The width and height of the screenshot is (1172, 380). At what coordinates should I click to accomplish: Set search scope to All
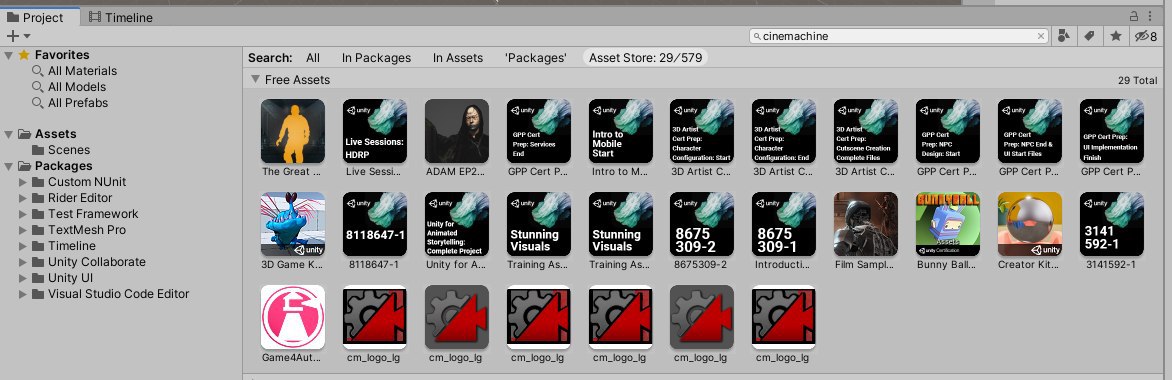click(312, 58)
